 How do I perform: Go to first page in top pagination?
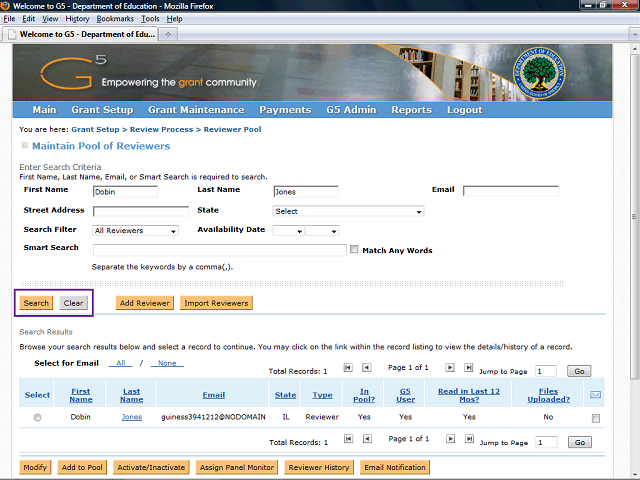348,367
